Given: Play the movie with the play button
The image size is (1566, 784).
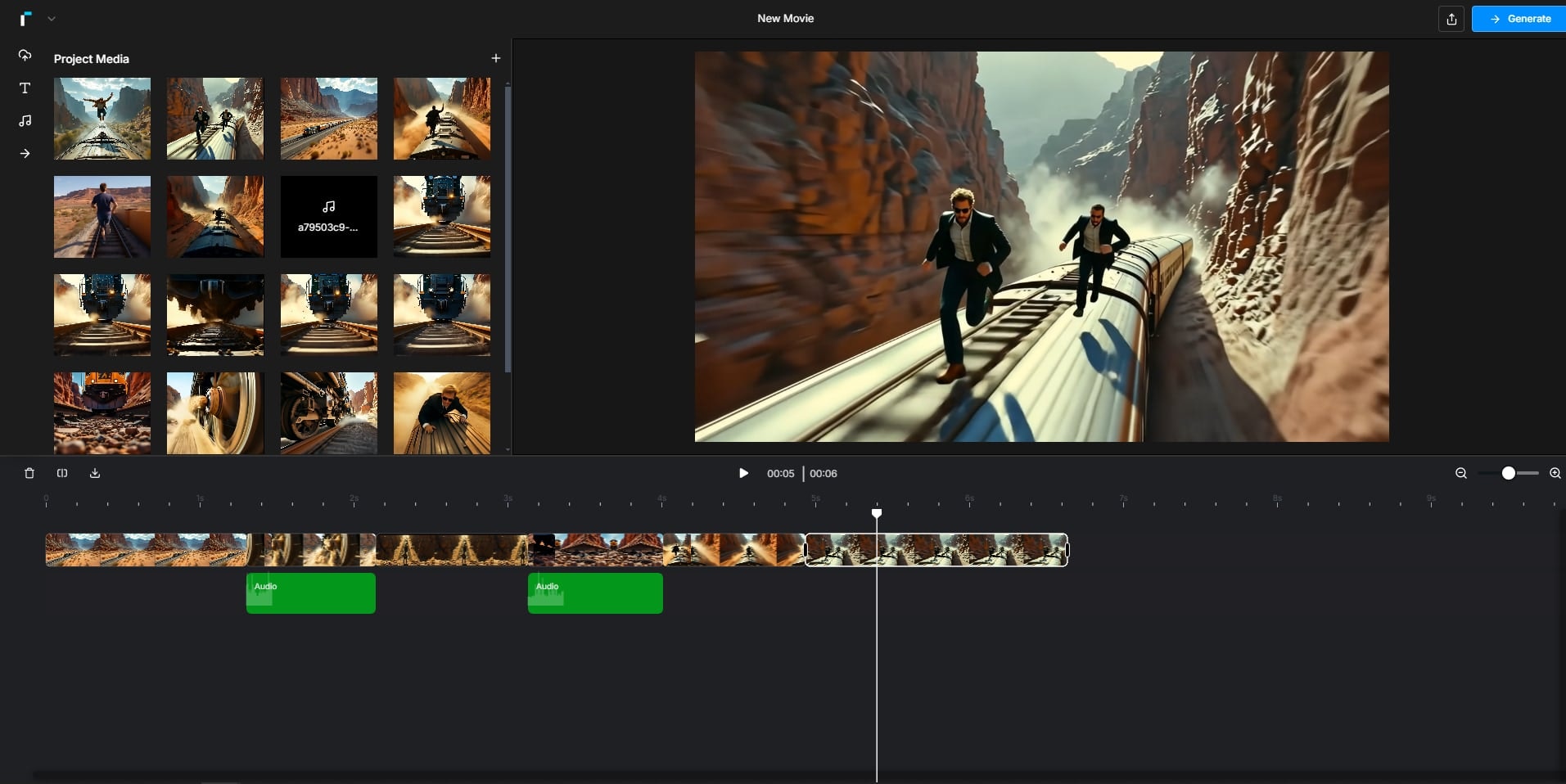Looking at the screenshot, I should [x=743, y=473].
